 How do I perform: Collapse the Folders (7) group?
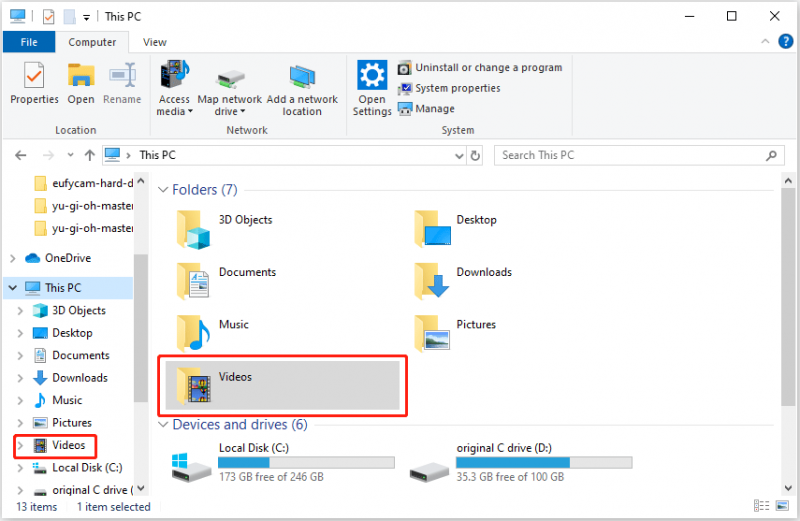point(163,190)
